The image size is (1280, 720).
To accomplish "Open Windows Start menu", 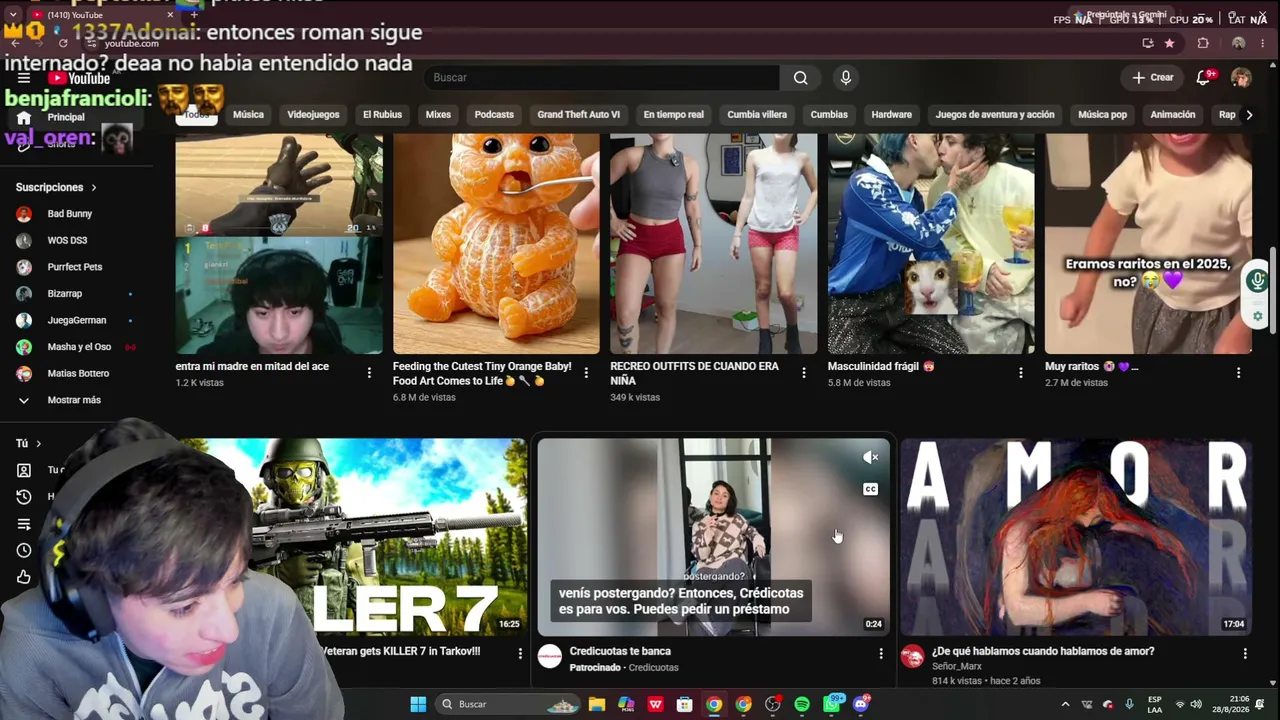I will tap(418, 704).
